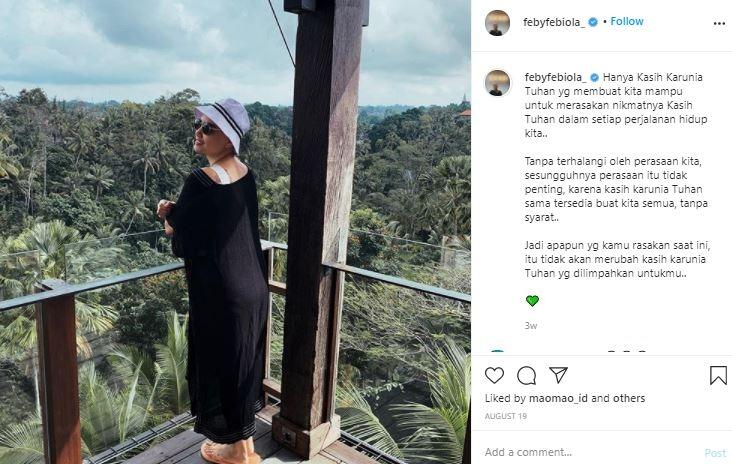Click the header profile avatar
The image size is (732, 464).
[497, 22]
